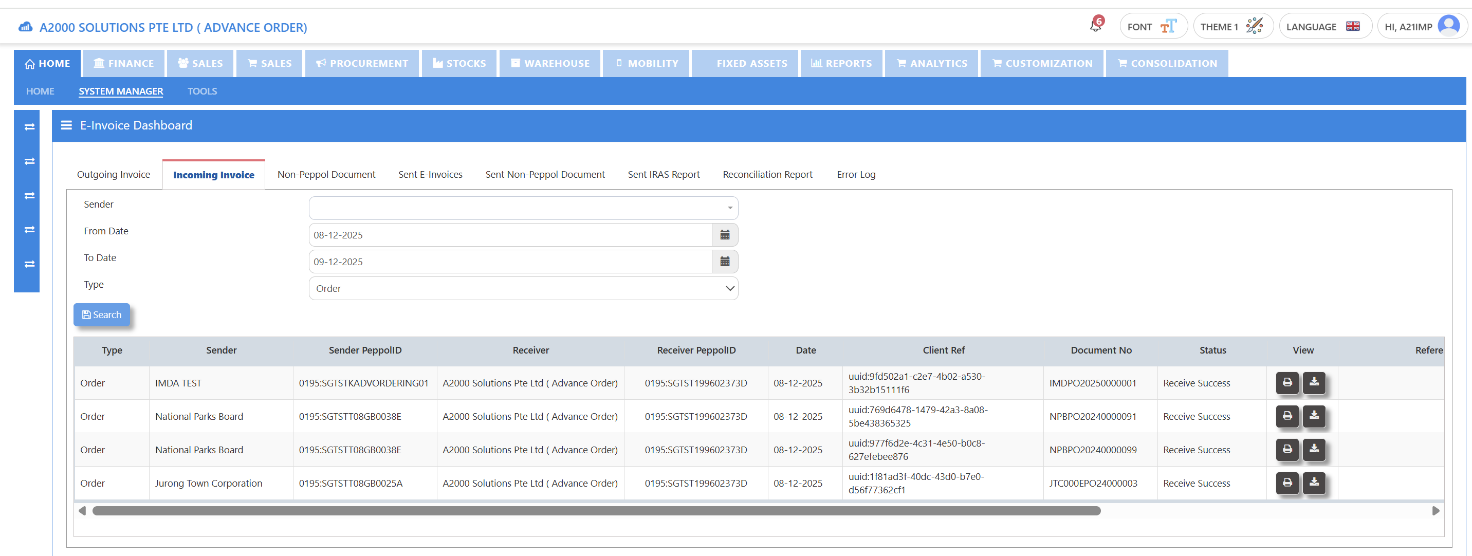Switch to Incoming Invoice tab

coord(214,175)
